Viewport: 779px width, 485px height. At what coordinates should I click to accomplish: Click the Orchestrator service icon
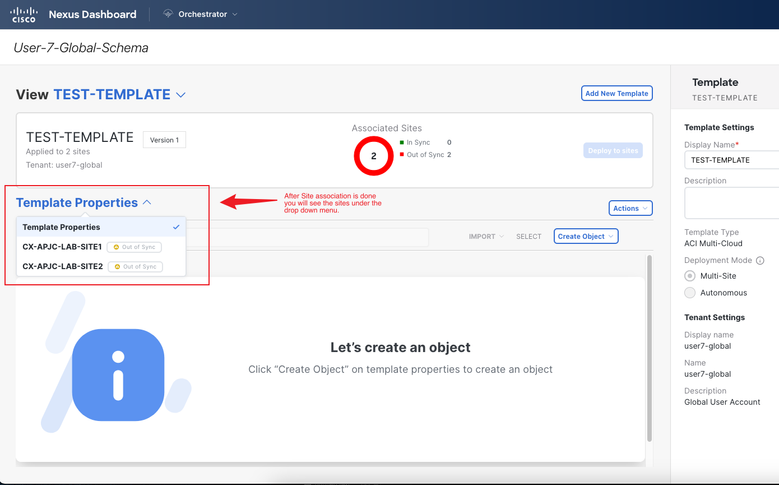(168, 14)
